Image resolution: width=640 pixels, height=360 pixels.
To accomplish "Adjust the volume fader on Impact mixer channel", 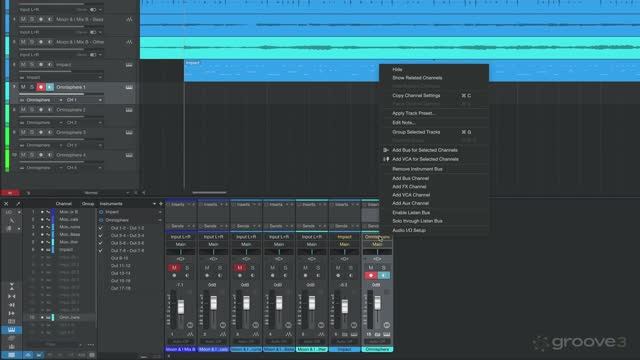I will tap(344, 307).
